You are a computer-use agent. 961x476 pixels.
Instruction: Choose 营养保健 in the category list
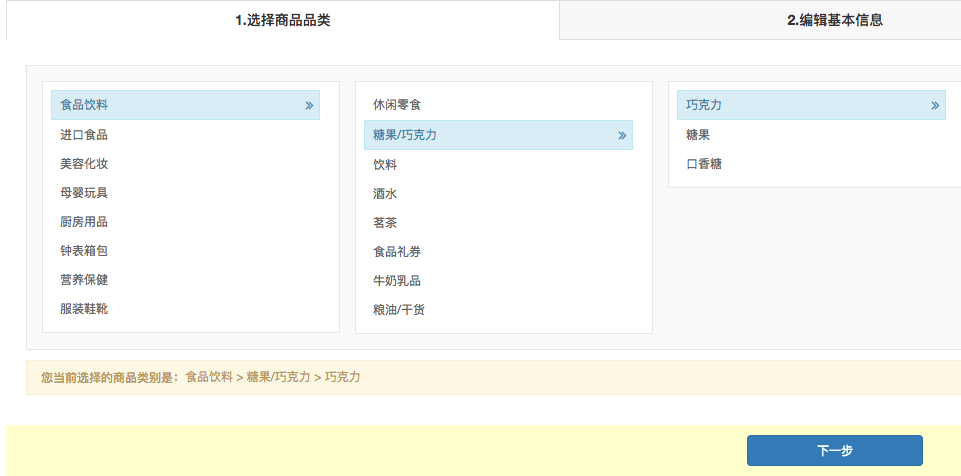[x=84, y=280]
